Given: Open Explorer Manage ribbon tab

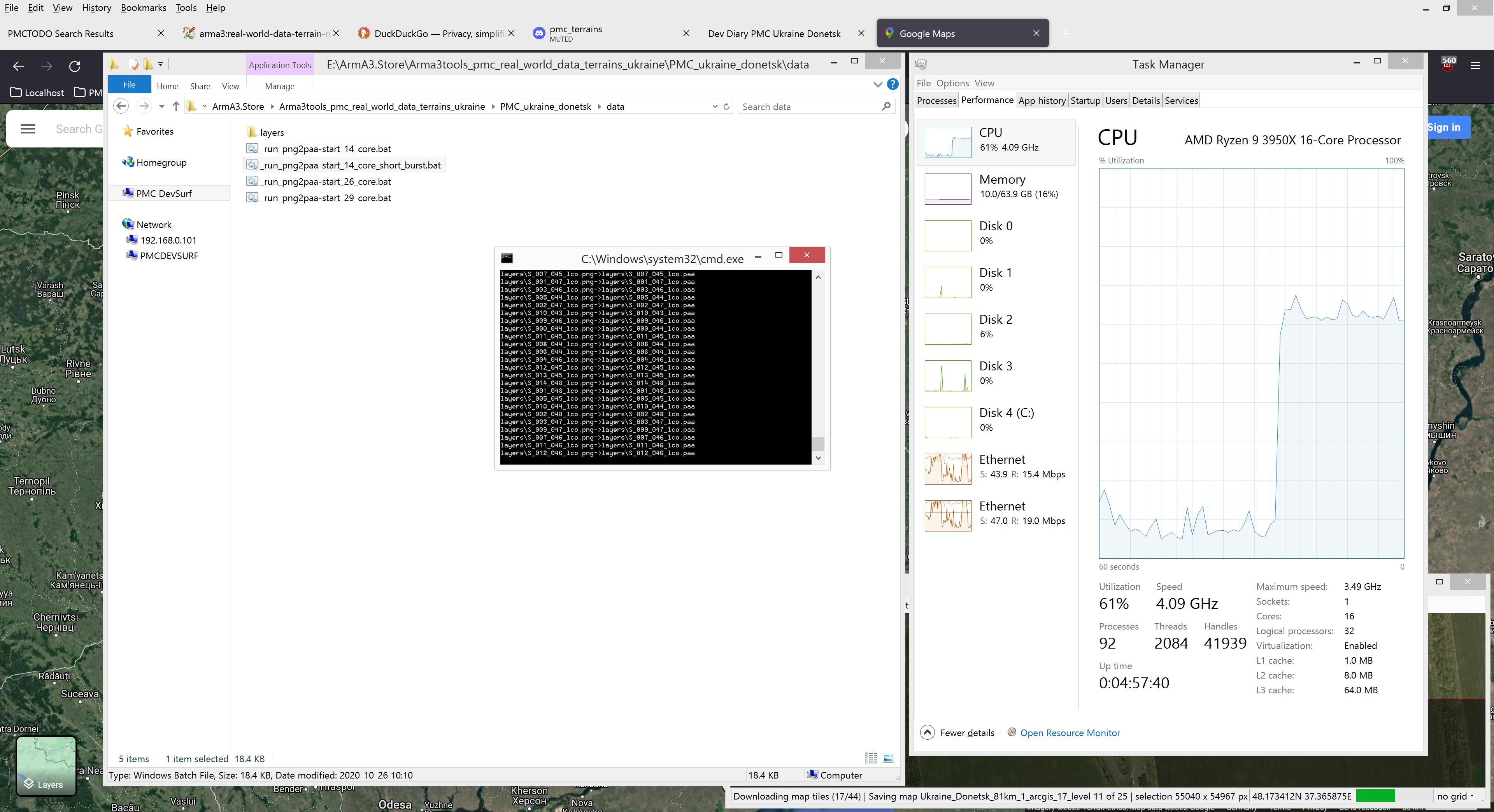Looking at the screenshot, I should tap(280, 86).
